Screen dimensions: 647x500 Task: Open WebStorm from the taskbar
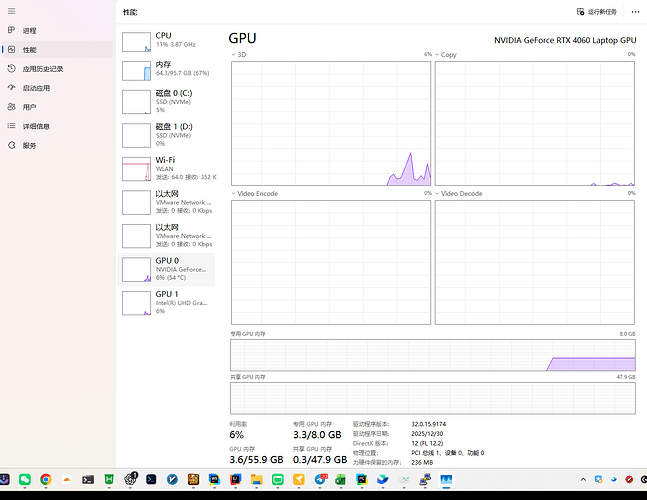click(214, 479)
